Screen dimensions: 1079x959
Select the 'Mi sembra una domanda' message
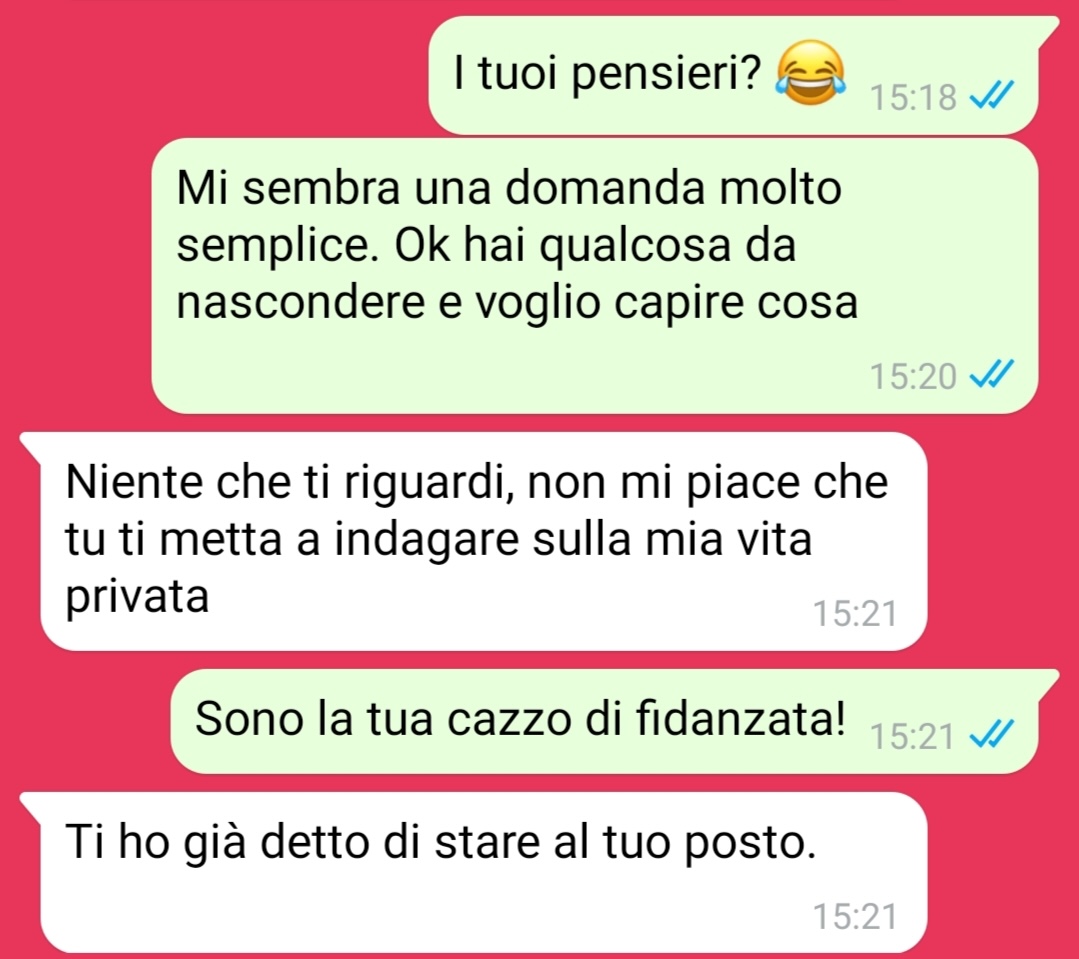tap(595, 276)
